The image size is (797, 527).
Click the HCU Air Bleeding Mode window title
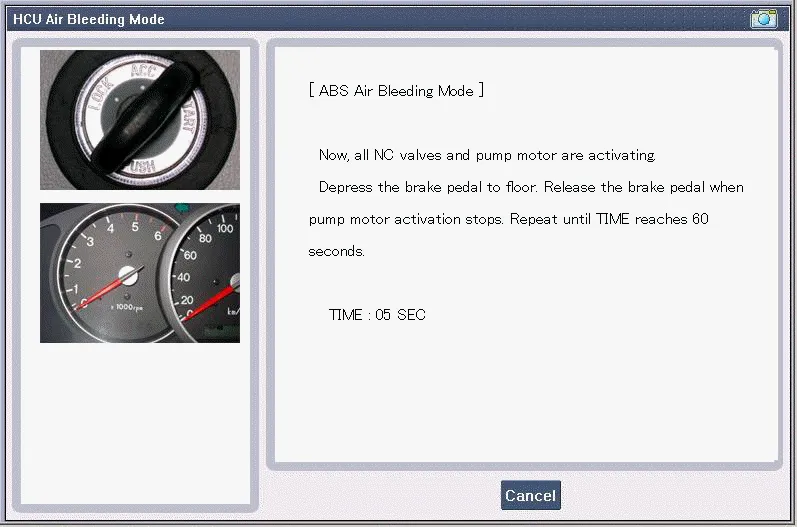point(89,19)
